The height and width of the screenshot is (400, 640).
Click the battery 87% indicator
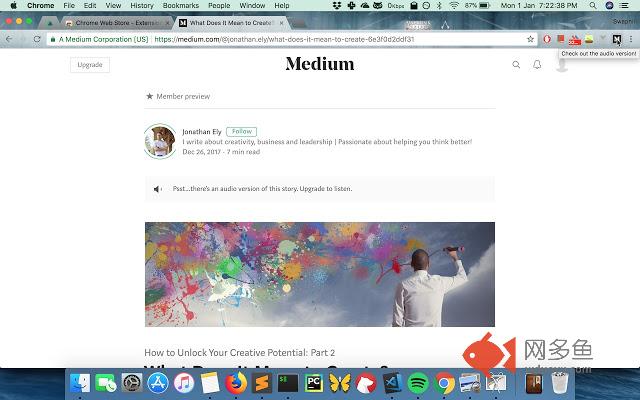coord(477,5)
